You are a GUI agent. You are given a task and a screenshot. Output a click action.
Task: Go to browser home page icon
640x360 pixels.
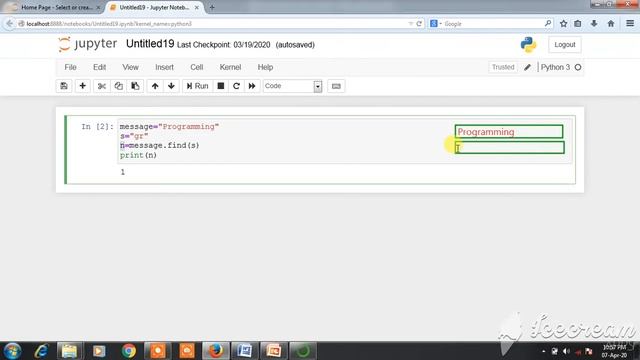click(611, 24)
